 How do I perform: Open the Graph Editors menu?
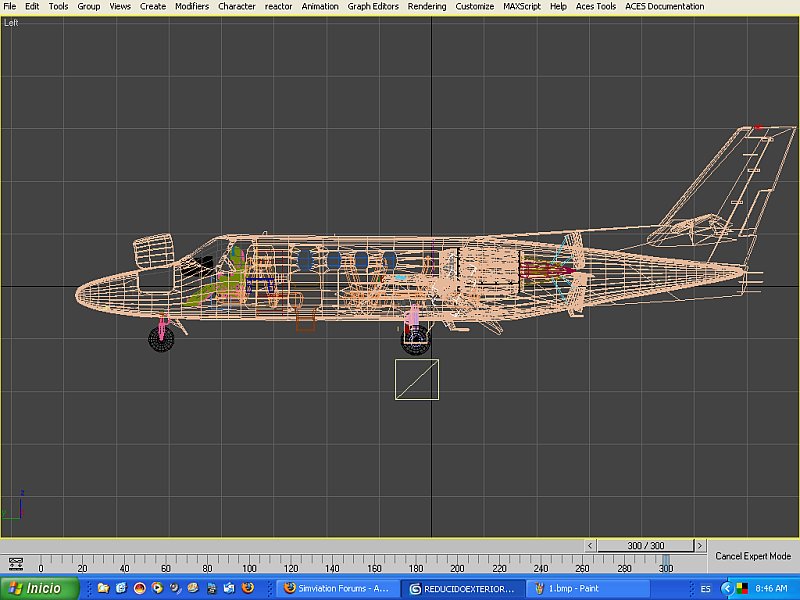(373, 6)
